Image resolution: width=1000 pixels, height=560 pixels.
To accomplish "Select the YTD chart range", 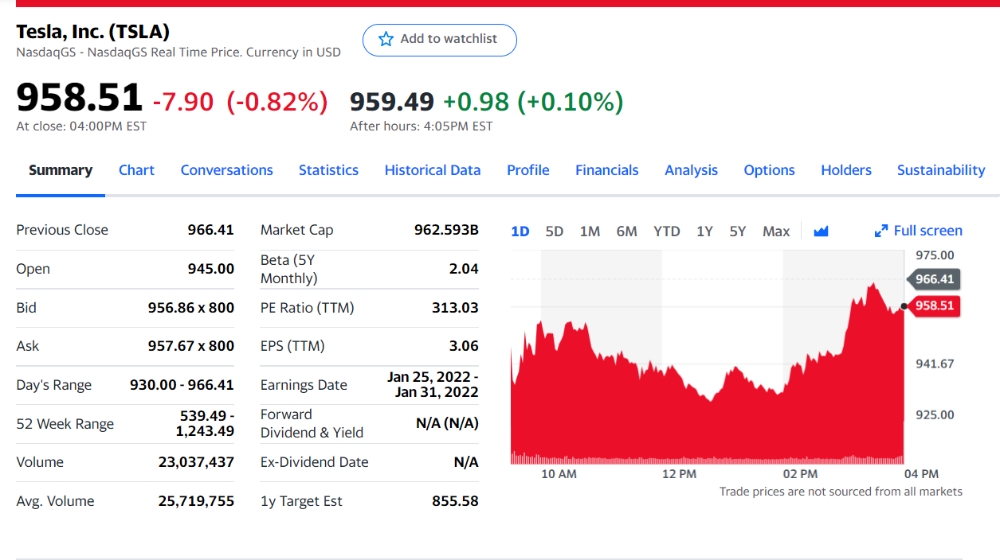I will tap(666, 231).
